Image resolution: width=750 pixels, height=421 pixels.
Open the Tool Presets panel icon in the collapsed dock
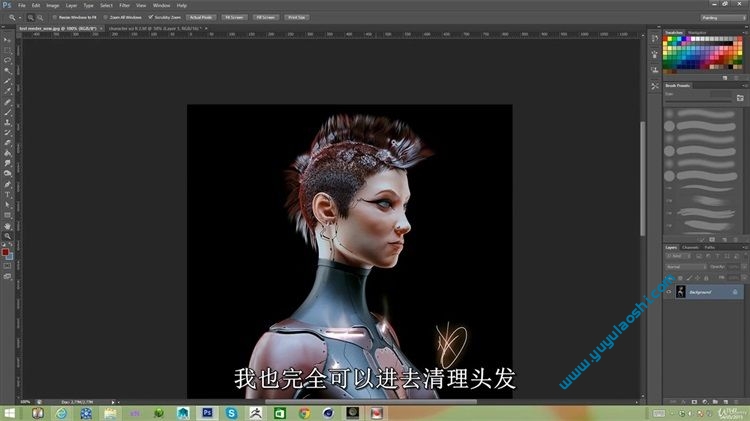pos(655,86)
